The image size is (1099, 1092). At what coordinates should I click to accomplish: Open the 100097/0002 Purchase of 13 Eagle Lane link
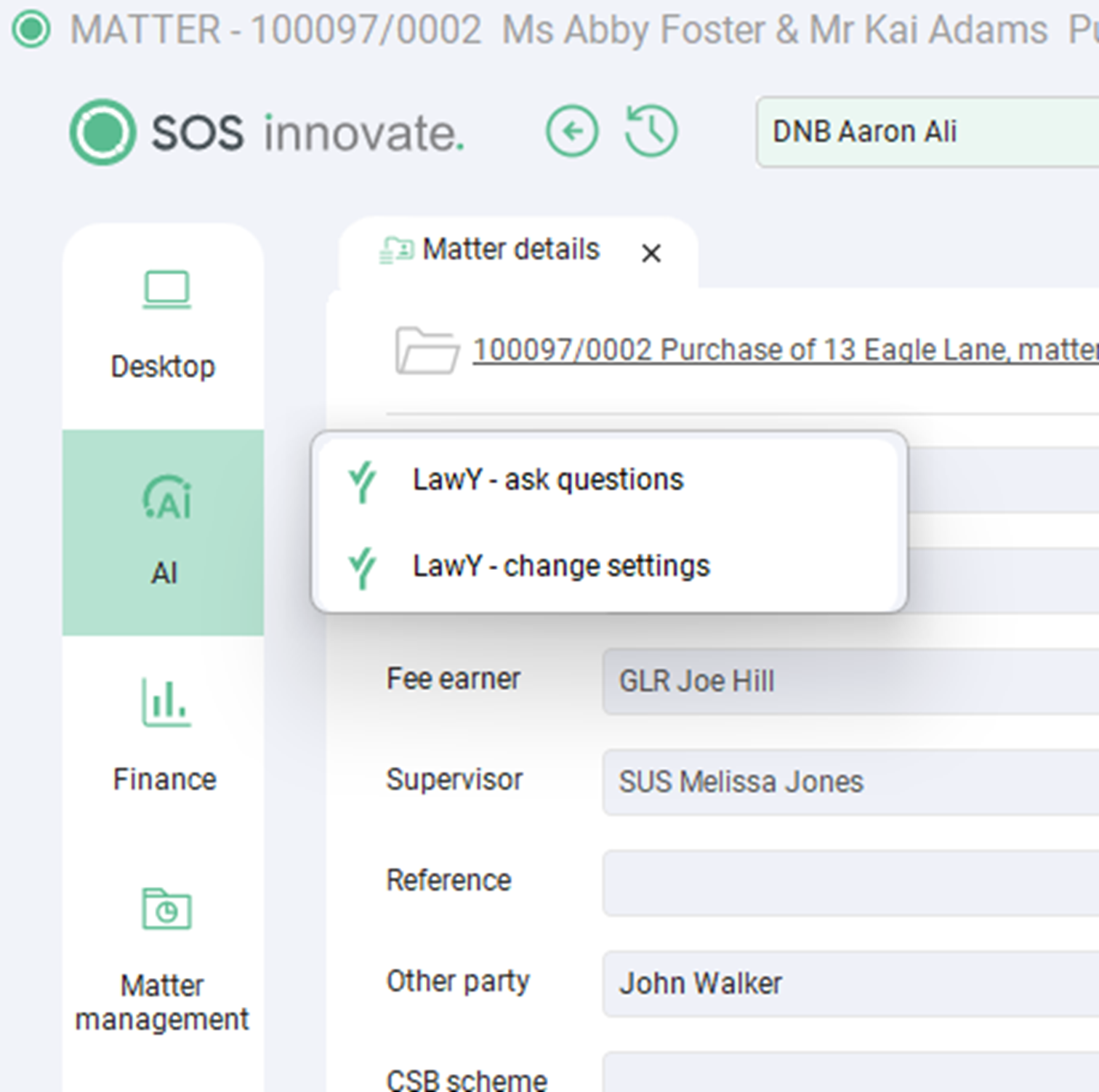coord(786,350)
